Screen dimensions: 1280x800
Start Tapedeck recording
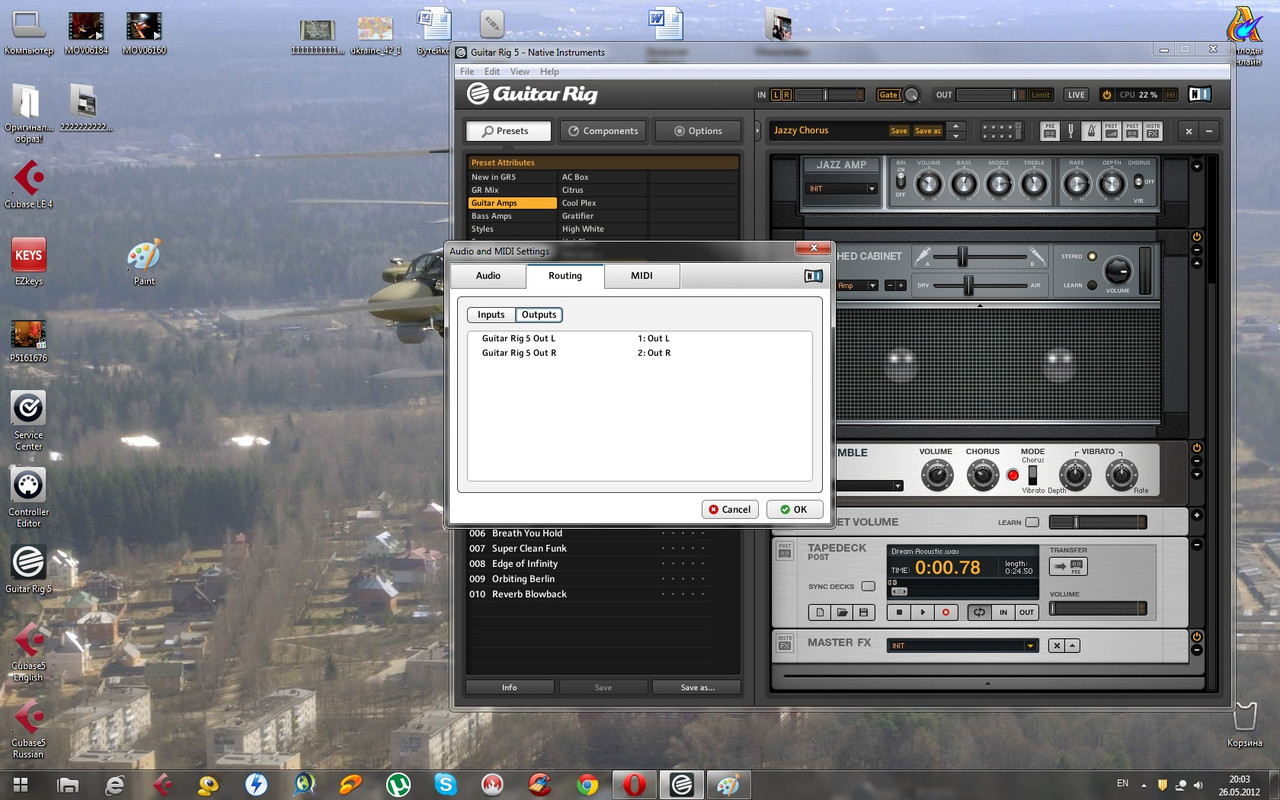coord(945,612)
